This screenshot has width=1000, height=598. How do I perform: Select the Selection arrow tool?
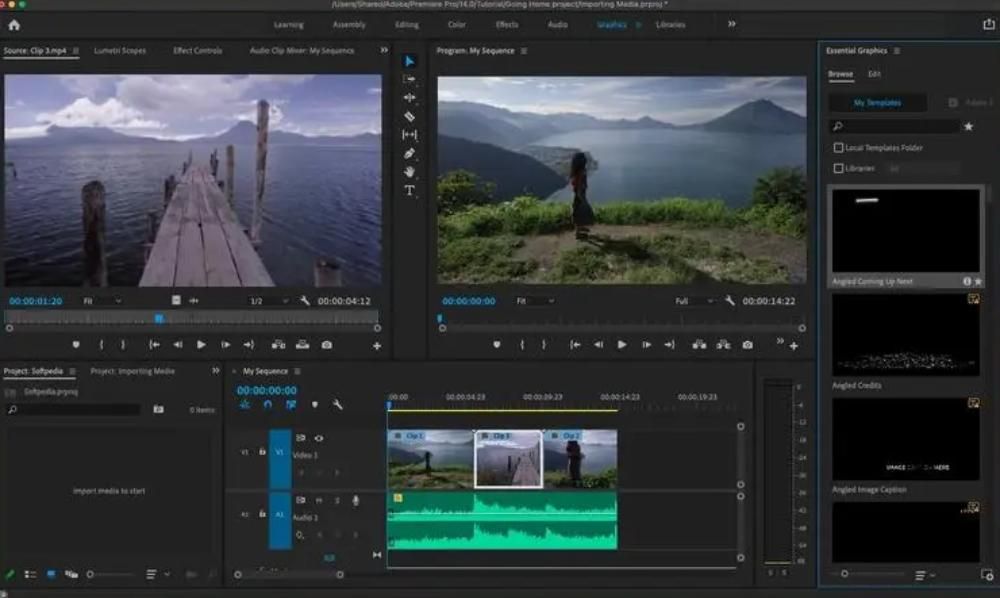[x=409, y=61]
